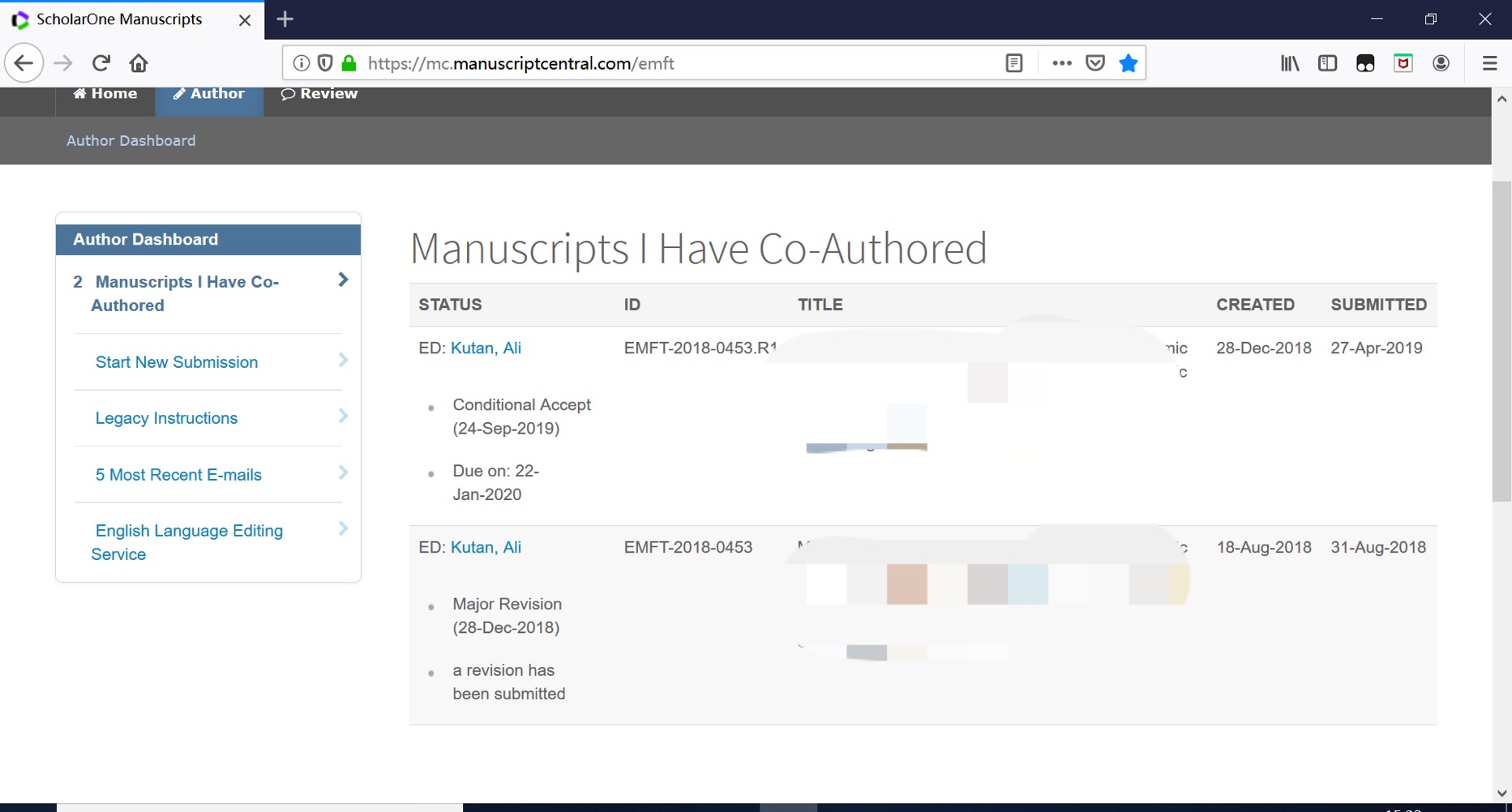Click chevron next to English Language Editing Service
The width and height of the screenshot is (1512, 812).
pyautogui.click(x=343, y=528)
